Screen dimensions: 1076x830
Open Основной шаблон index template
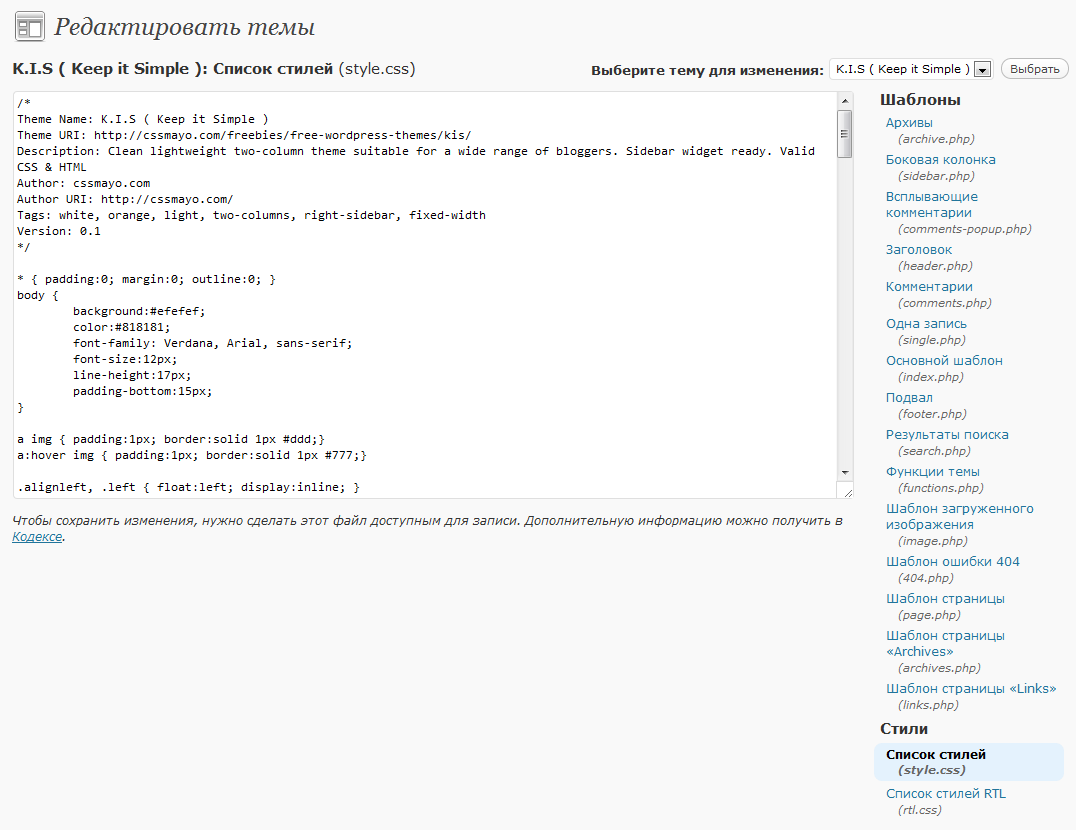point(944,361)
